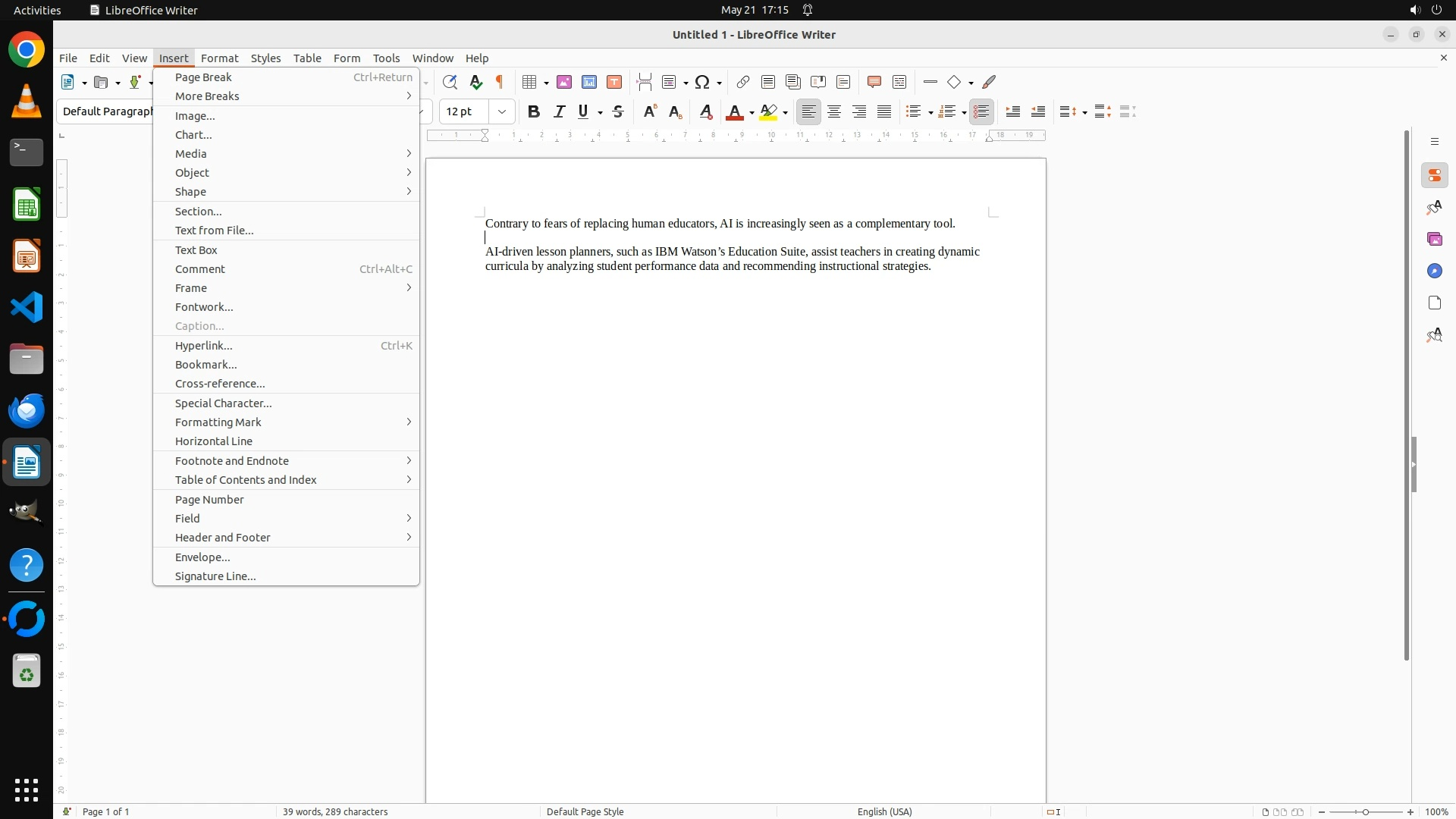
Task: Select Special Character... menu entry
Action: pyautogui.click(x=223, y=403)
